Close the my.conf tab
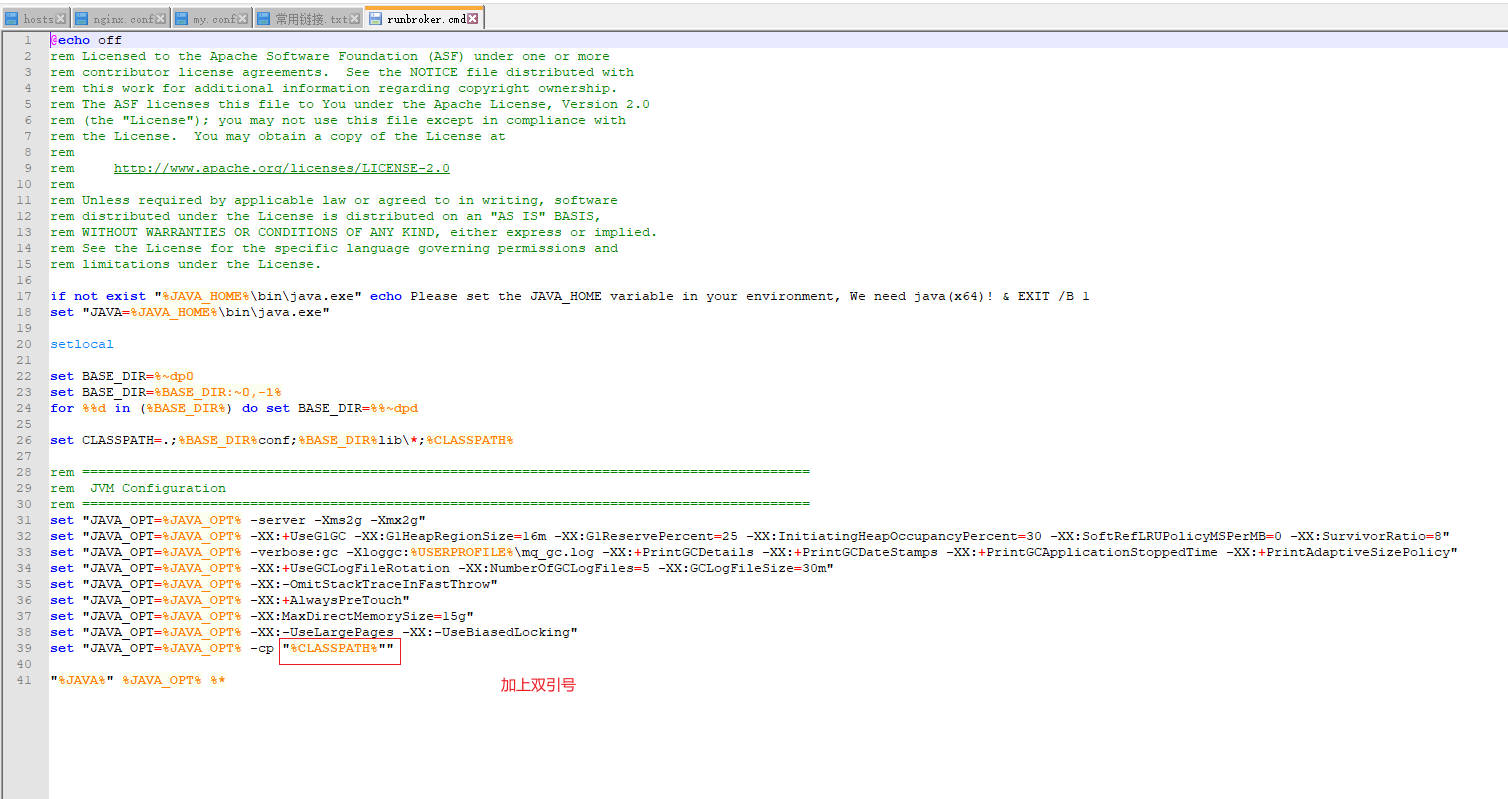Screen dimensions: 1508x799 point(243,18)
